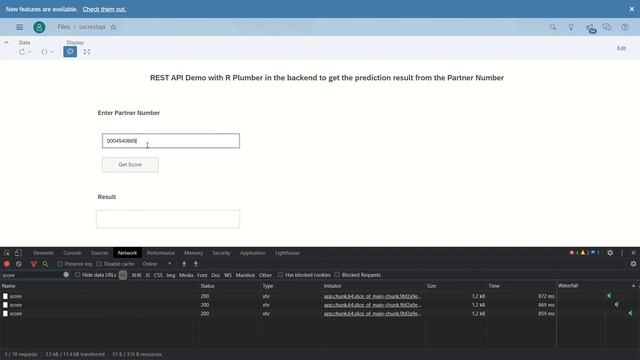The width and height of the screenshot is (640, 360).
Task: Switch to the Security tab
Action: tap(221, 253)
